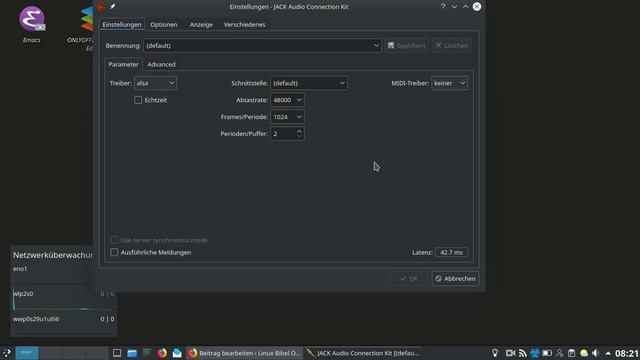The height and width of the screenshot is (360, 640).
Task: Increase Perioden/Puffer with the up arrow
Action: click(x=299, y=131)
